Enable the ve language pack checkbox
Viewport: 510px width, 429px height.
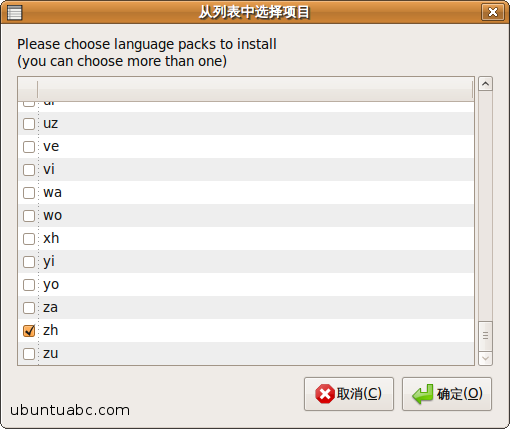(29, 147)
